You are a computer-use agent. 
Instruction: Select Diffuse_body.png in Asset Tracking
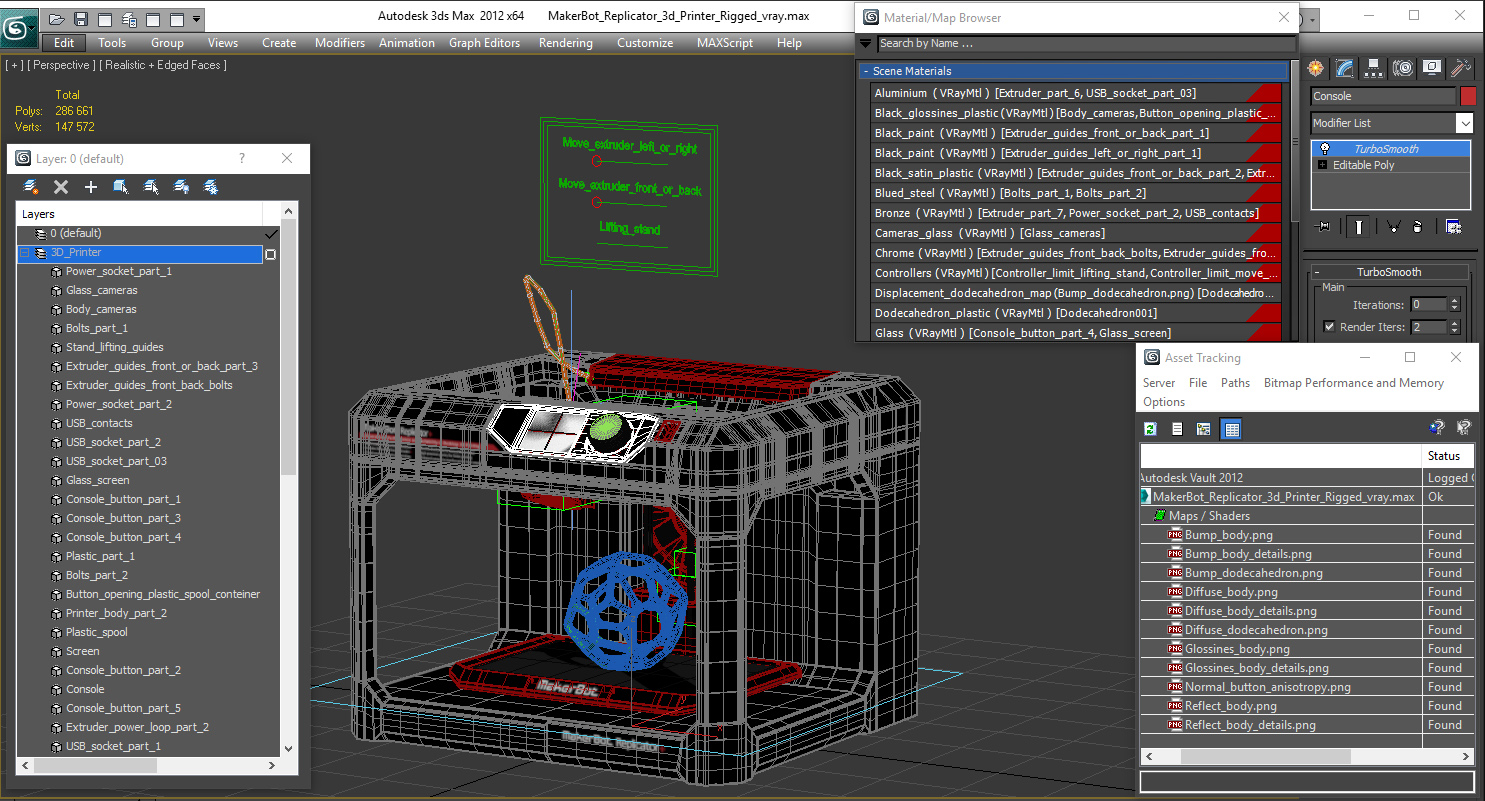point(1231,592)
